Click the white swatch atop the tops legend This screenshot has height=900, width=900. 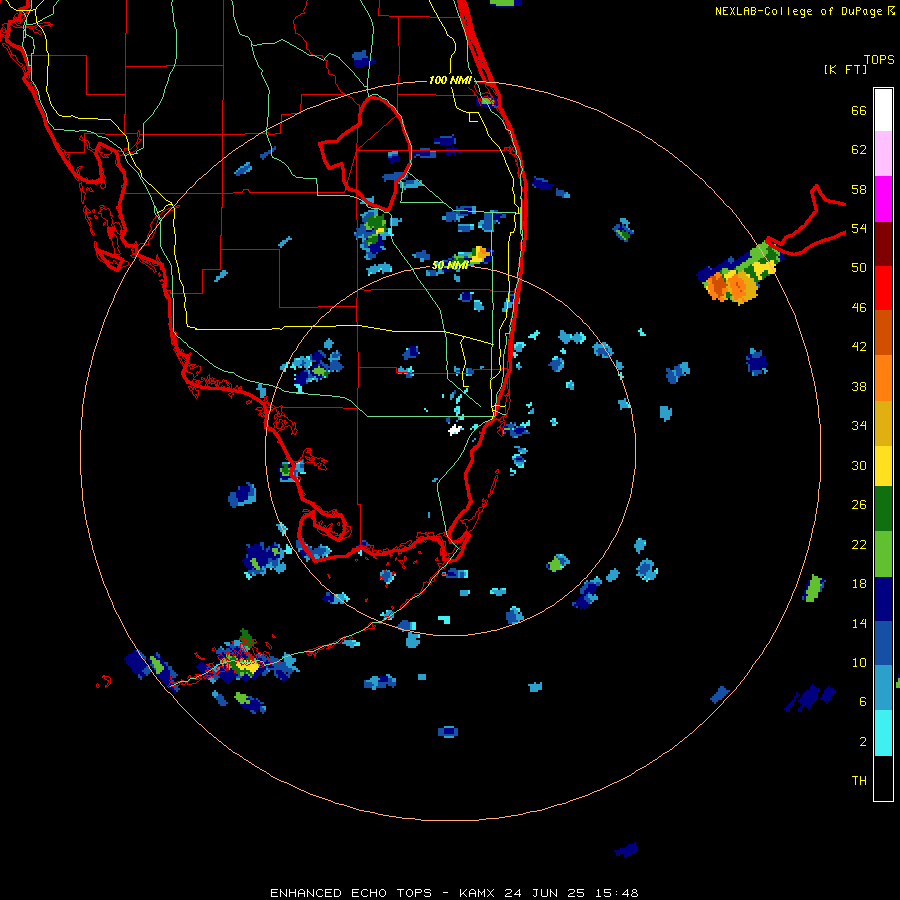[x=883, y=110]
